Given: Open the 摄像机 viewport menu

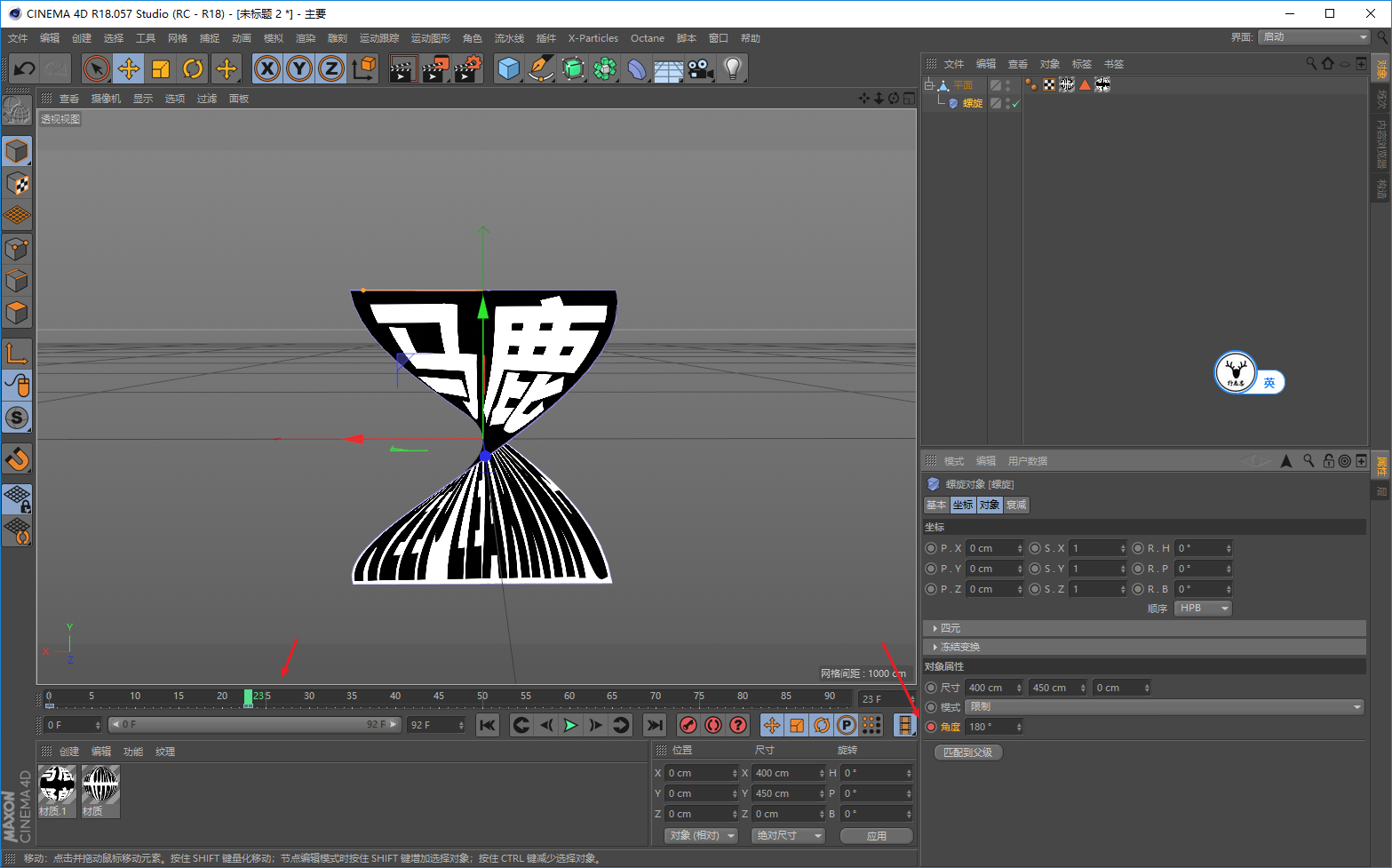Looking at the screenshot, I should point(106,99).
